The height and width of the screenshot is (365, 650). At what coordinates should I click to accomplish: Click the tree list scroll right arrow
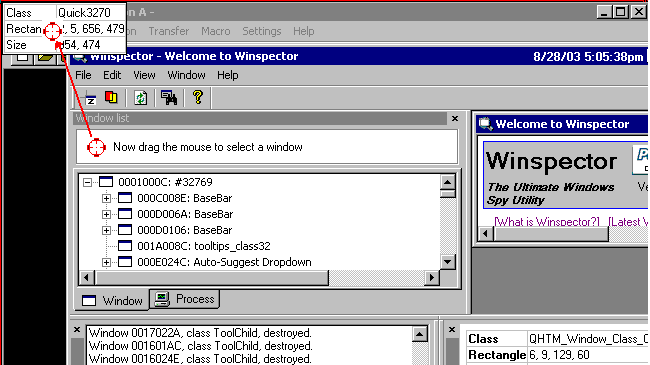[x=432, y=277]
